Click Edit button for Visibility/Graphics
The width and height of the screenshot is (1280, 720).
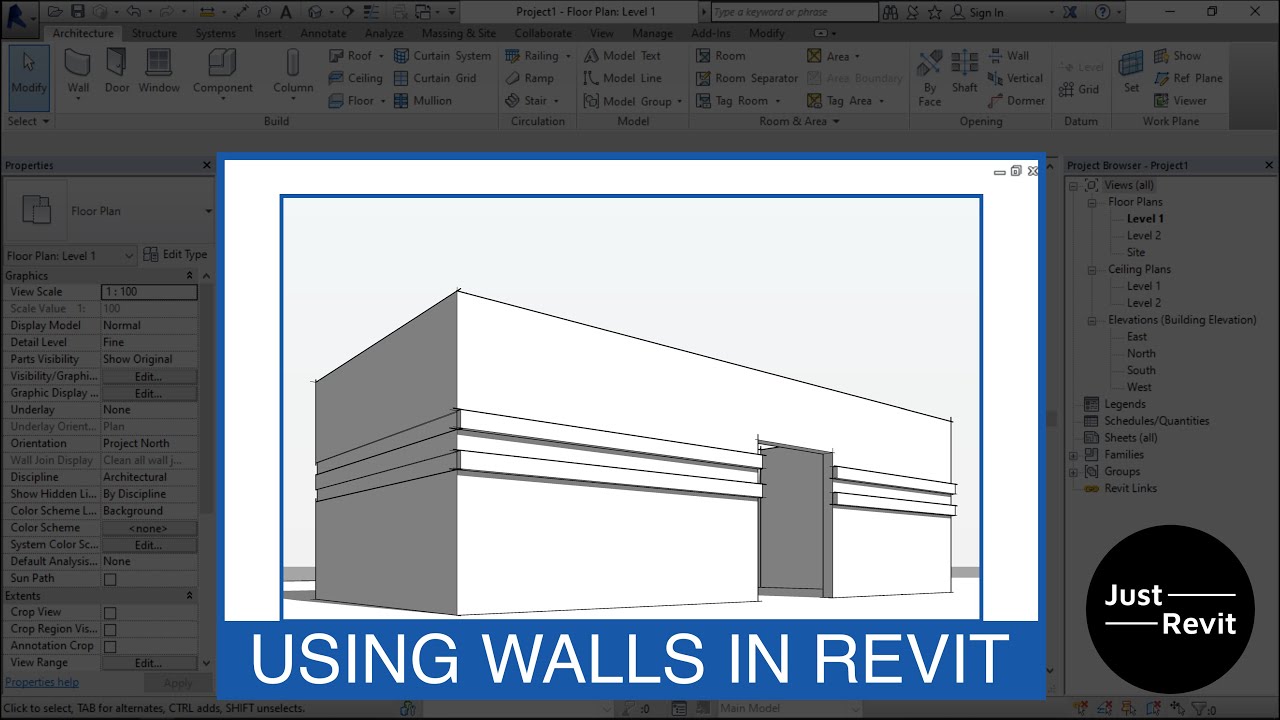coord(149,376)
